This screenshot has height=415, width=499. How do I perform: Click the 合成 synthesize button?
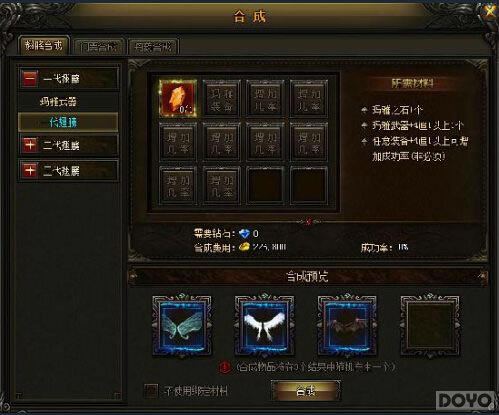(x=306, y=391)
